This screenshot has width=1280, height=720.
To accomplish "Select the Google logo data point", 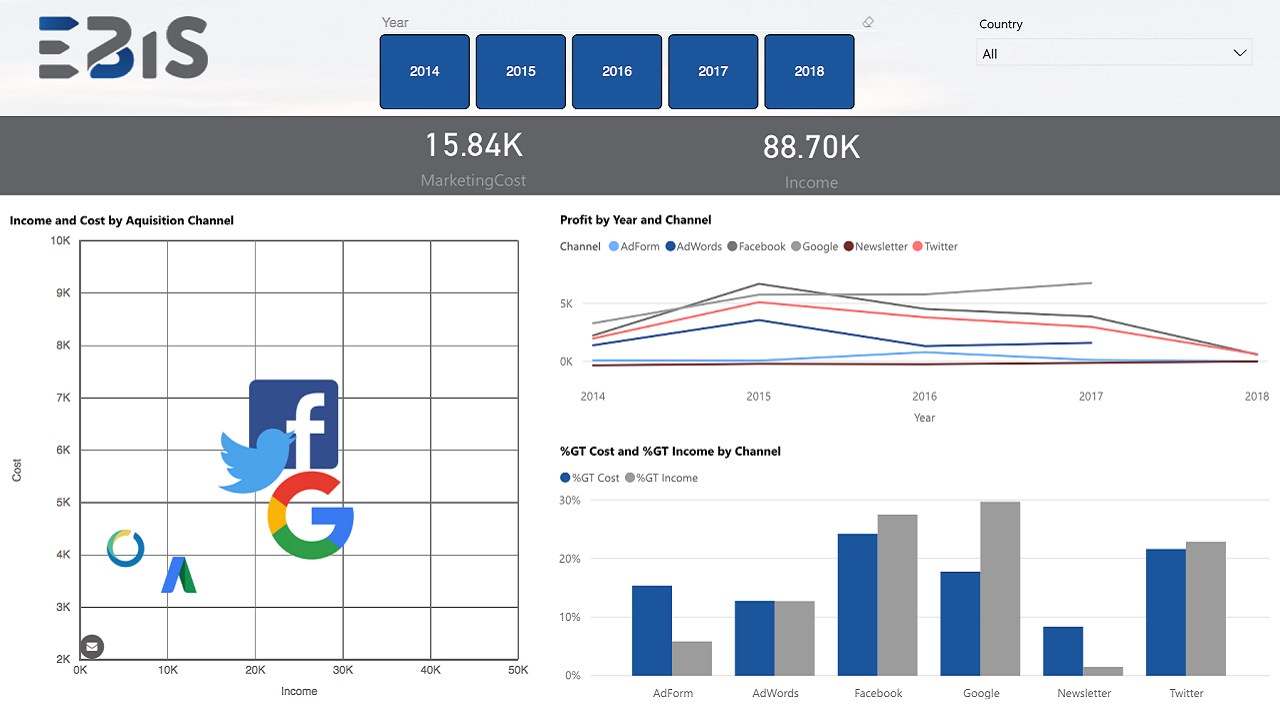I will tap(311, 516).
